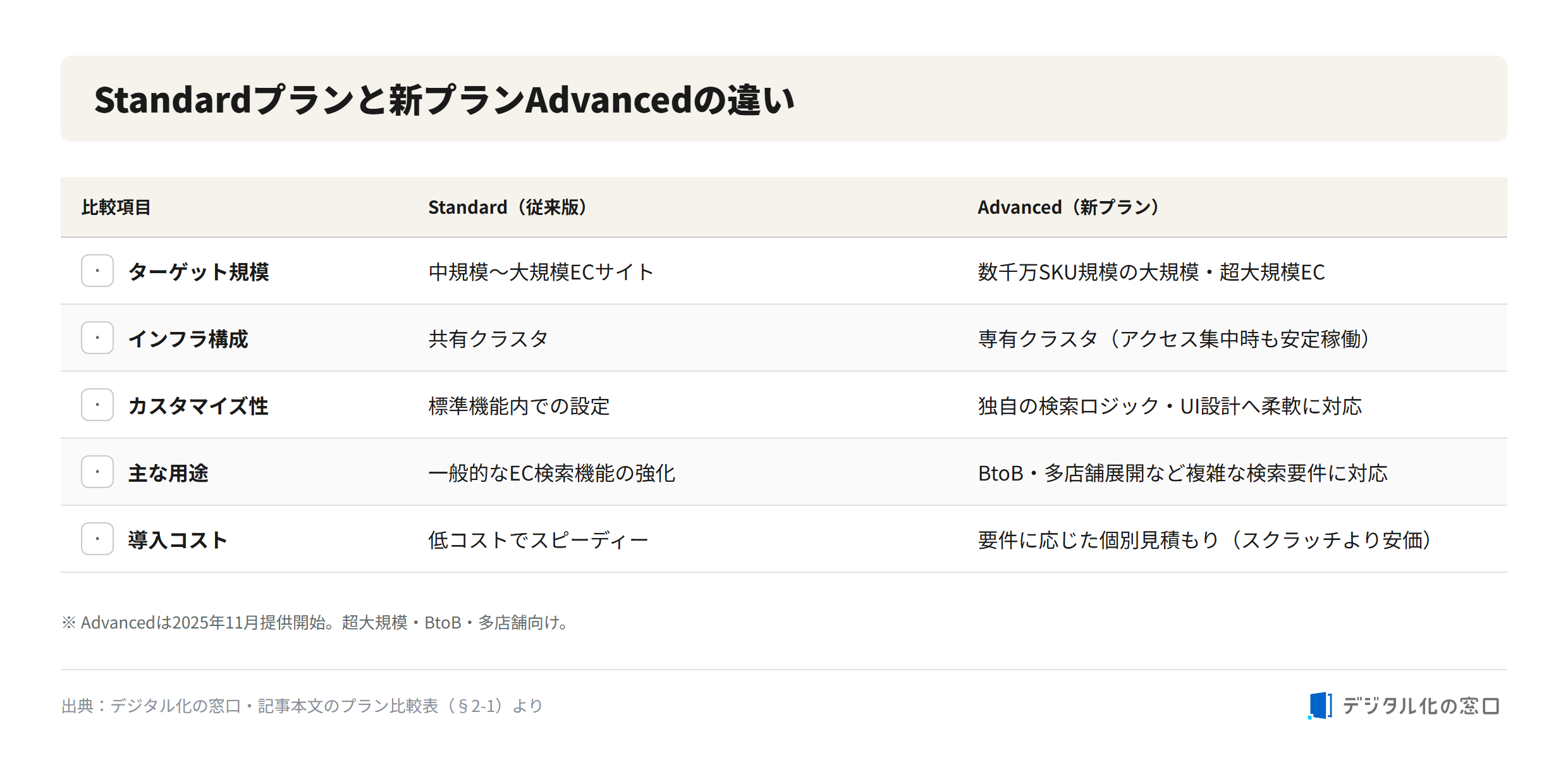
Task: Click the デジタル化の窓口 logo text
Action: pyautogui.click(x=1421, y=706)
